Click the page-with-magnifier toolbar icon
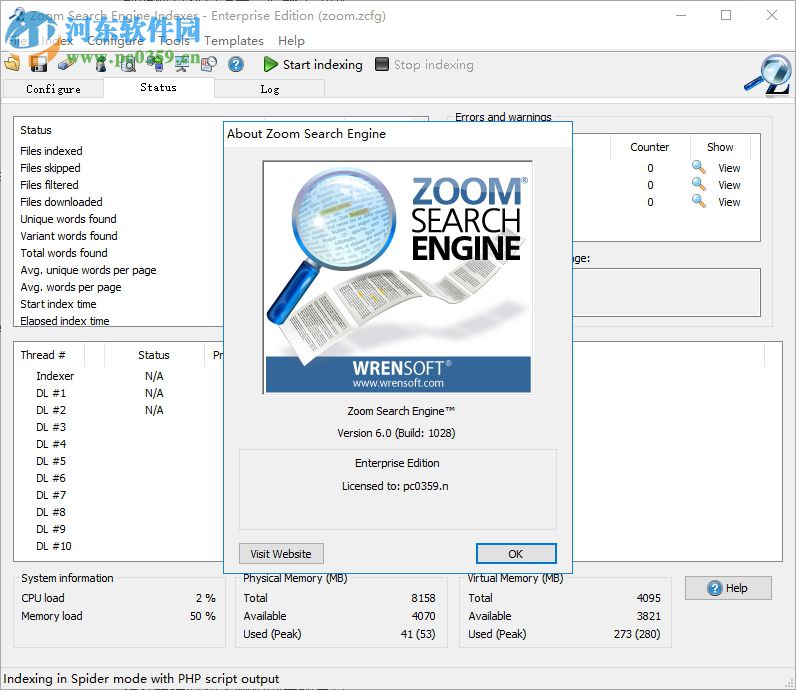This screenshot has height=690, width=796. click(128, 64)
